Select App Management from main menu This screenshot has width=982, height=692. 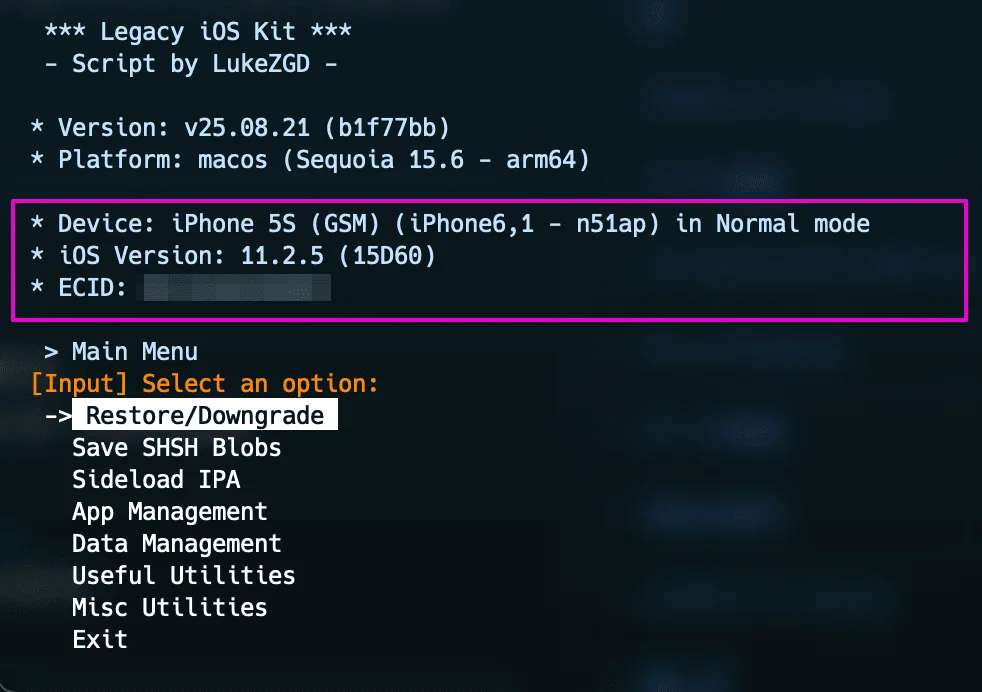tap(170, 512)
